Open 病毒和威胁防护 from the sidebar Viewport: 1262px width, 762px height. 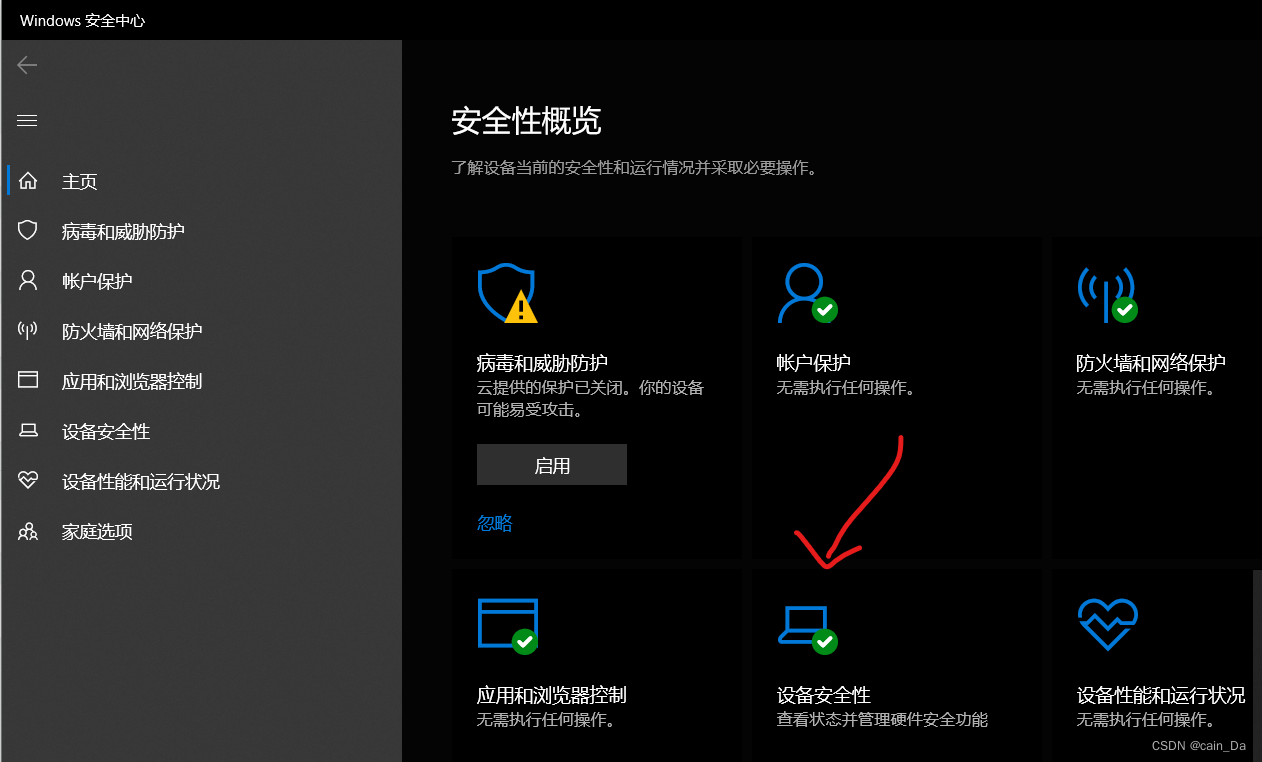[202, 231]
